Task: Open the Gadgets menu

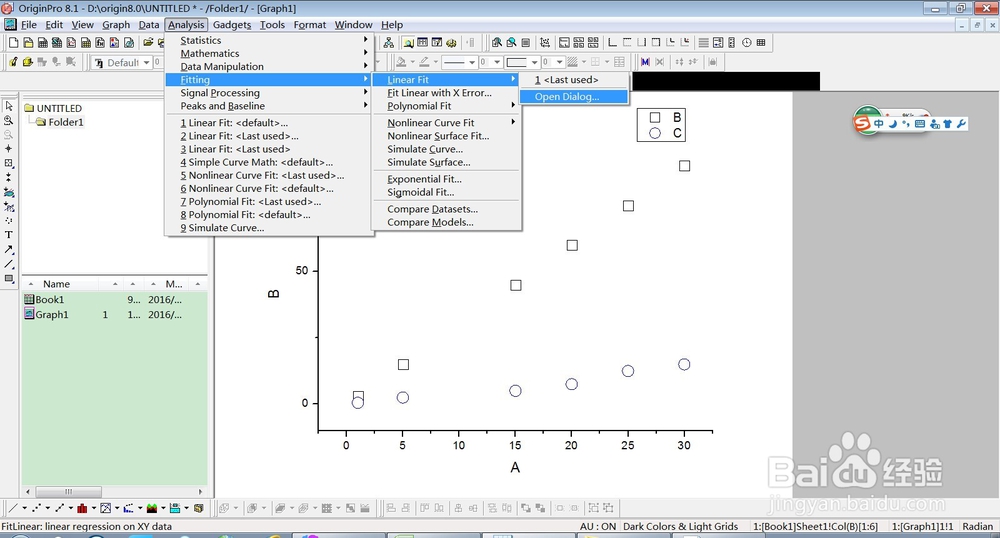Action: point(232,24)
